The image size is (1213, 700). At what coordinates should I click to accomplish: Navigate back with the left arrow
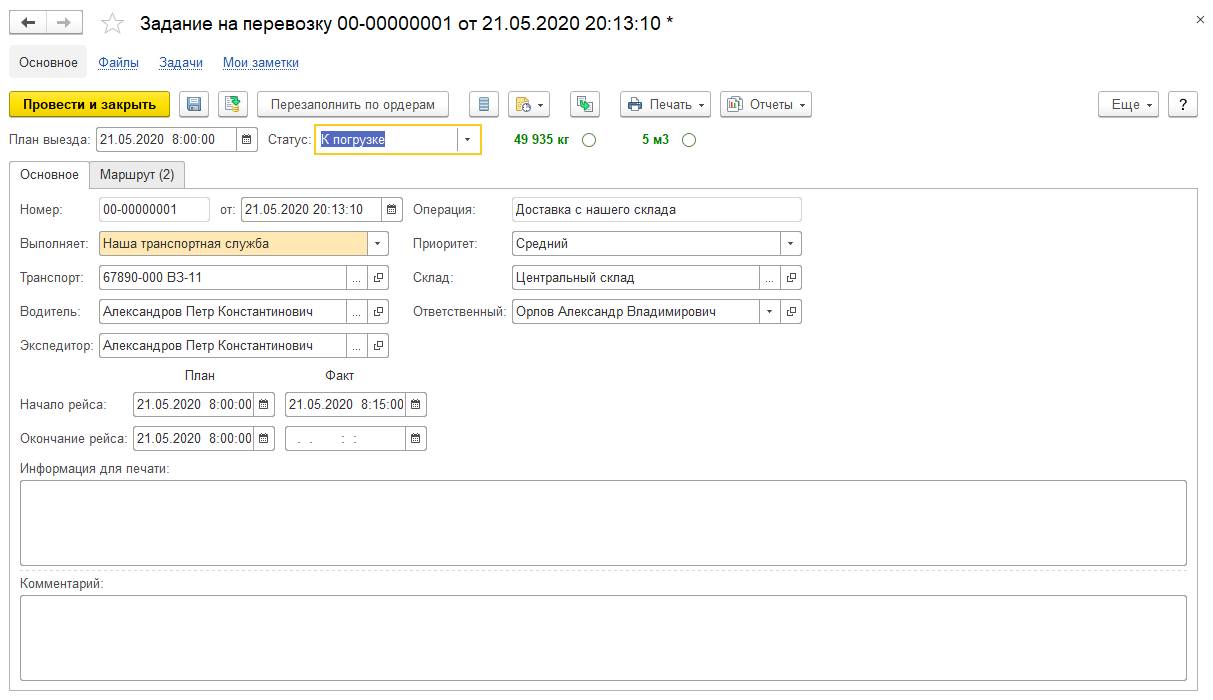point(30,22)
